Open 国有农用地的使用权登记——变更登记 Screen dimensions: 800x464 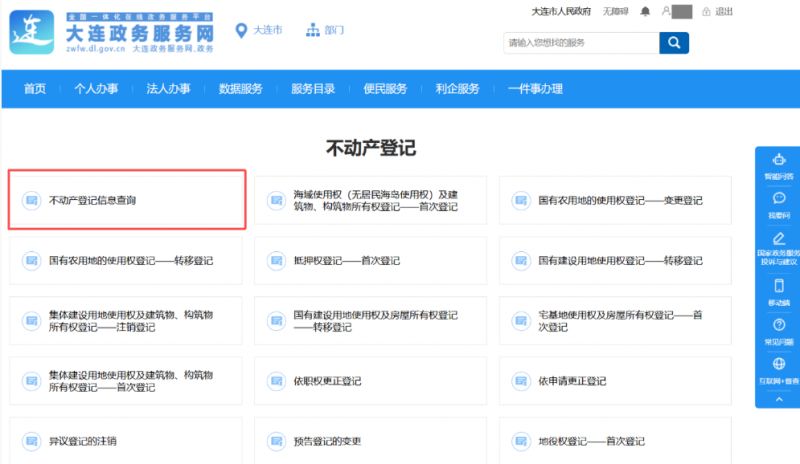click(x=615, y=200)
